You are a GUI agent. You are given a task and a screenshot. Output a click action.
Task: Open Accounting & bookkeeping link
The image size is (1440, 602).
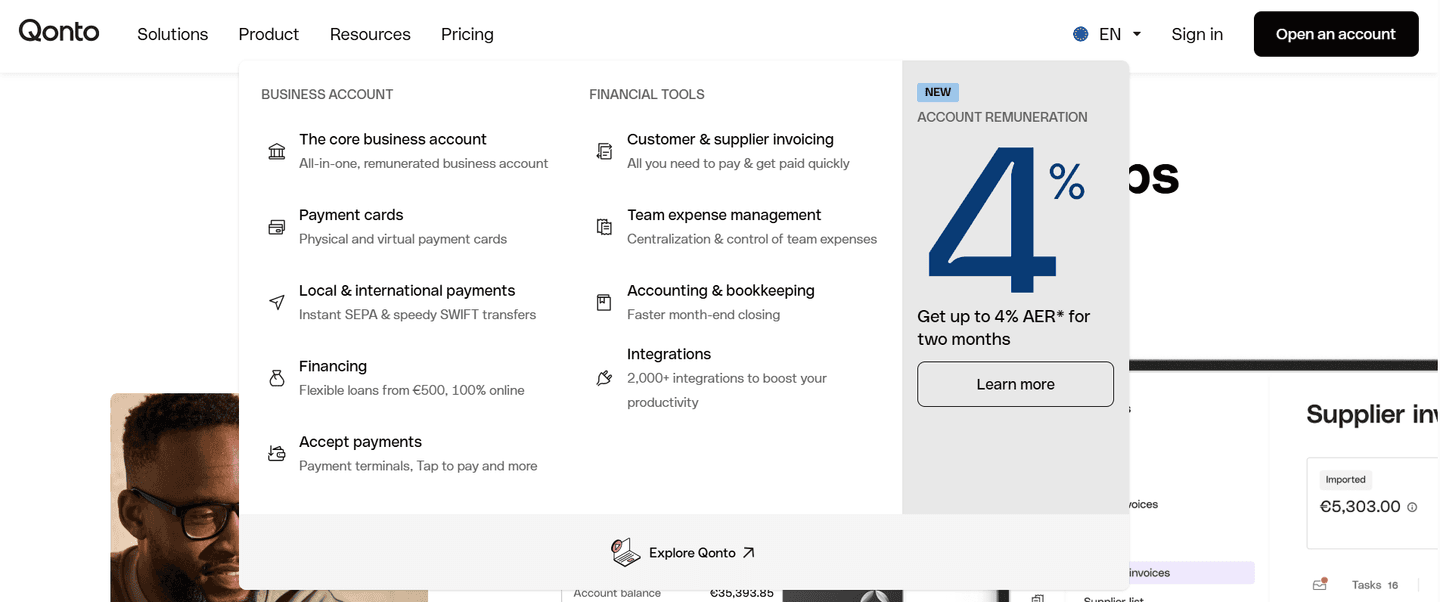pyautogui.click(x=721, y=291)
